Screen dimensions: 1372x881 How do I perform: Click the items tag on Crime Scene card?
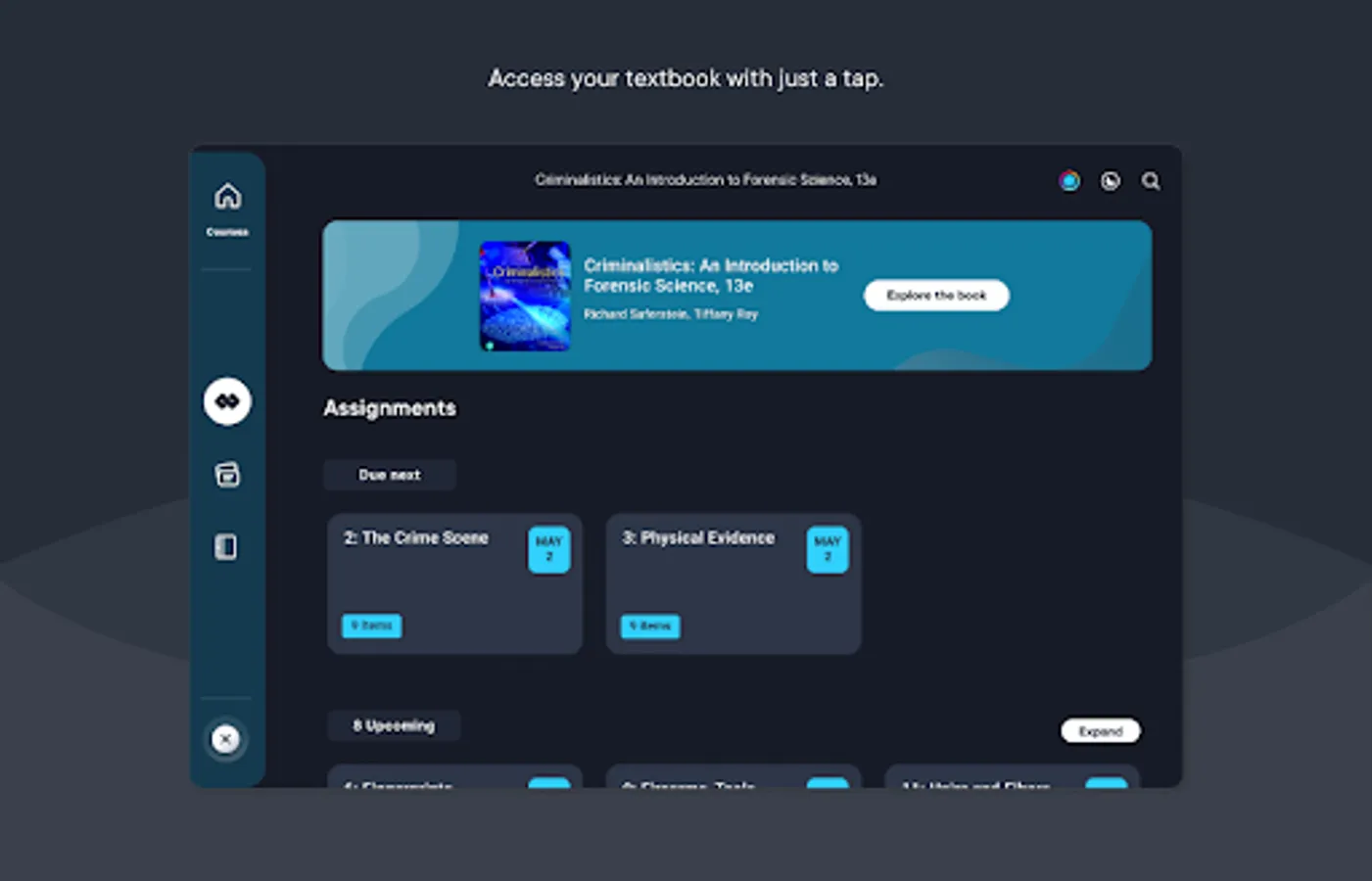click(371, 626)
